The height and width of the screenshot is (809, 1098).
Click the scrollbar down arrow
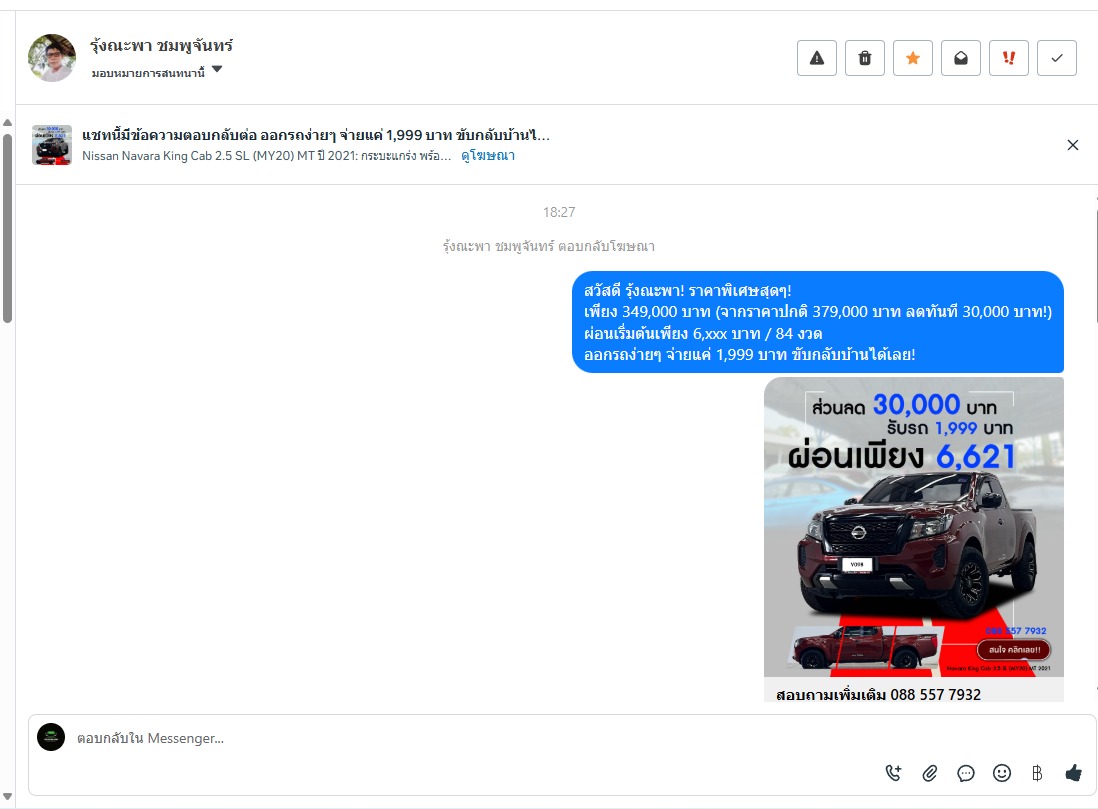(x=7, y=796)
